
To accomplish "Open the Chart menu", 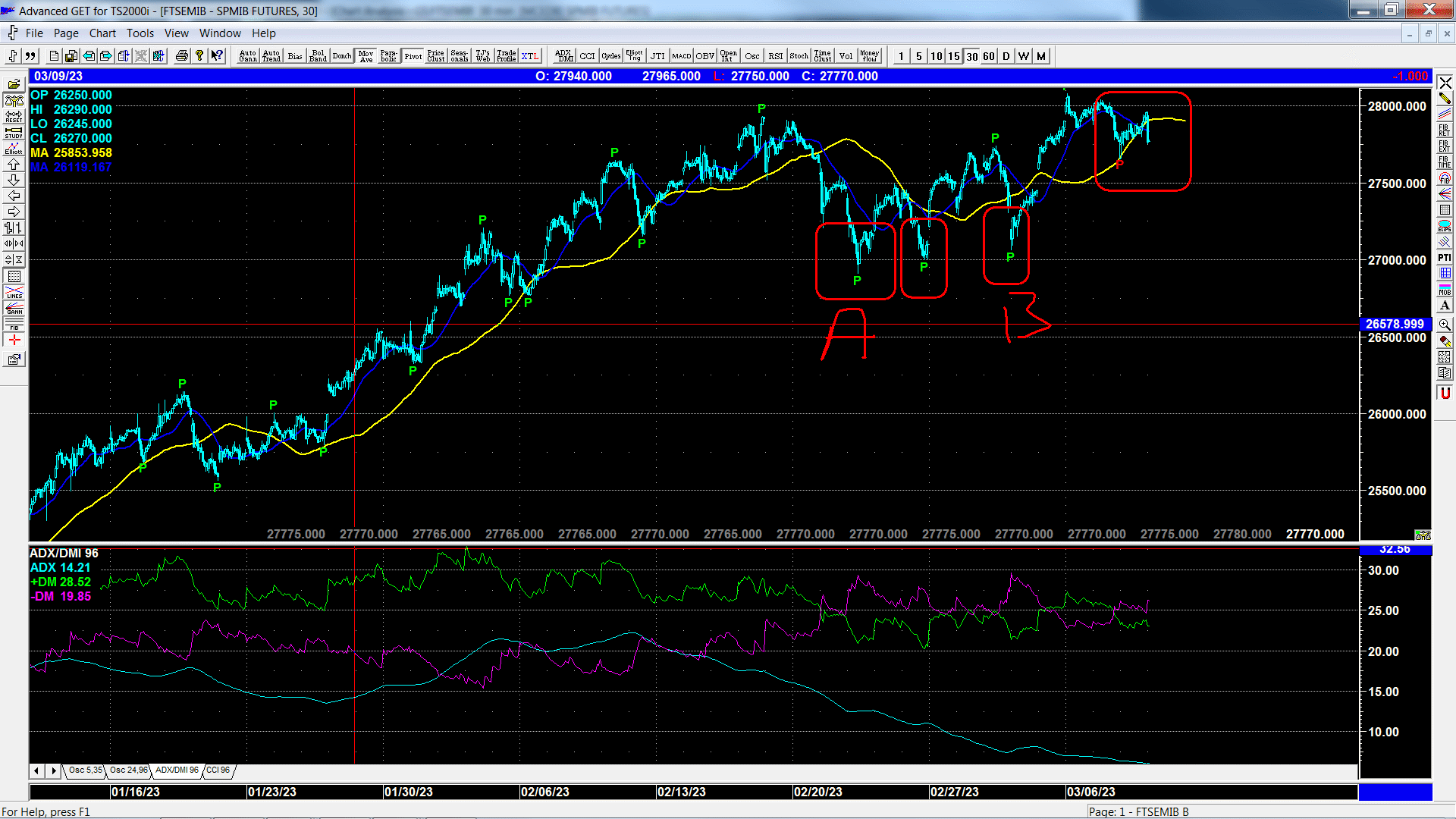I will [102, 33].
